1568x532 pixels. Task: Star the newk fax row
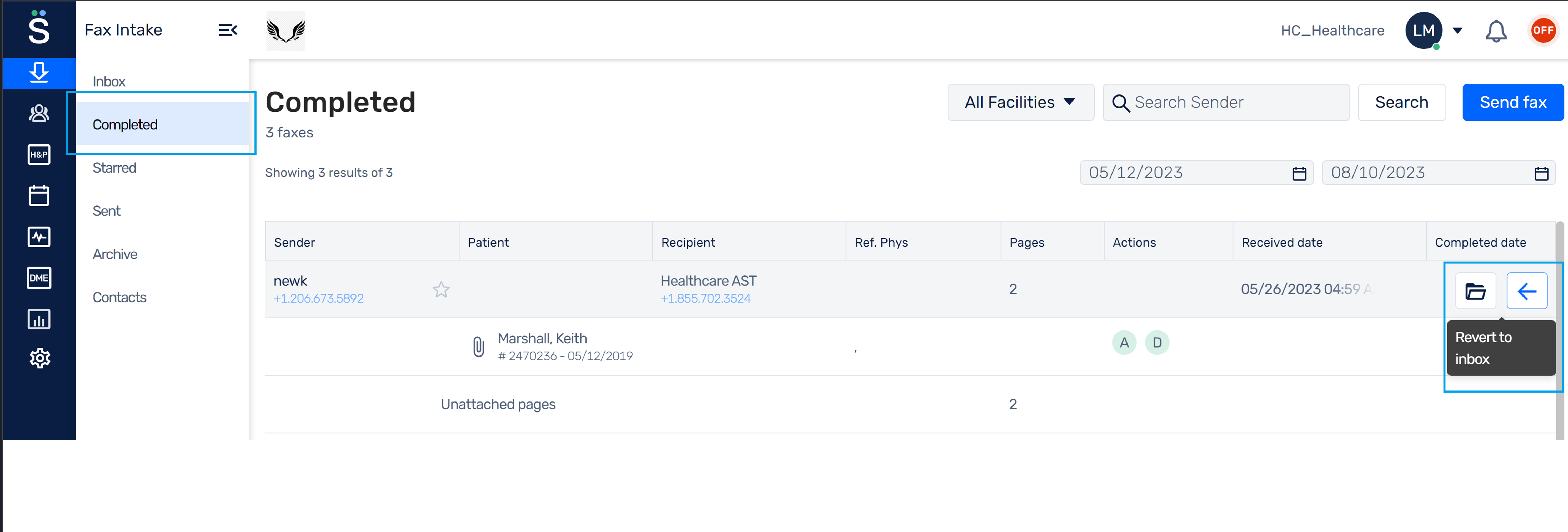click(x=441, y=289)
